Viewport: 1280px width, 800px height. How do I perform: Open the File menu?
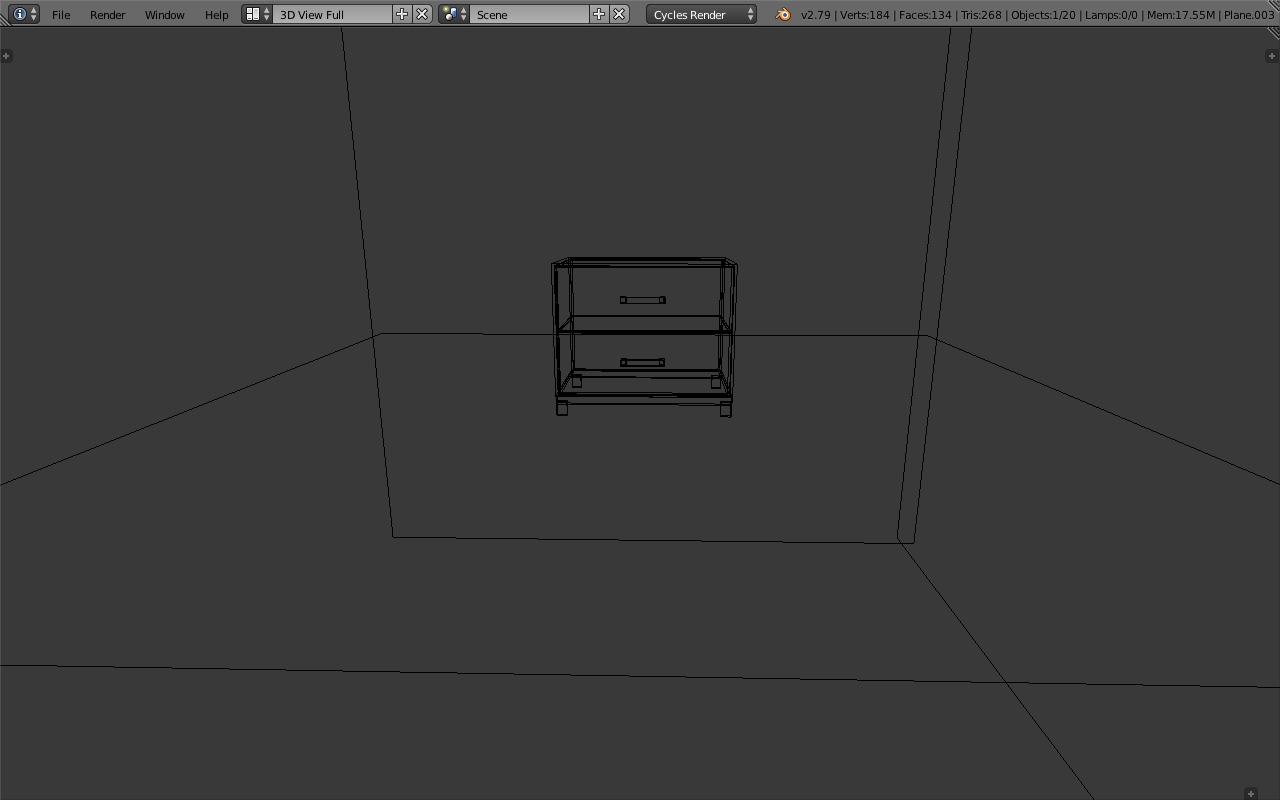[x=61, y=15]
